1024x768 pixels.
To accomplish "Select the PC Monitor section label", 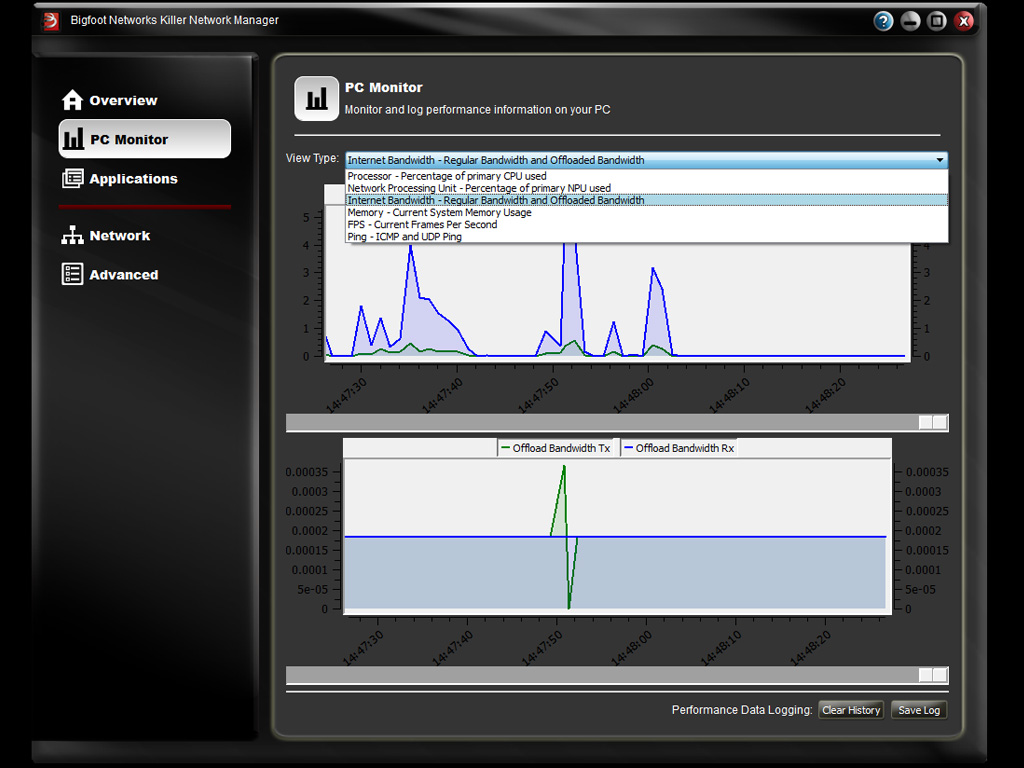I will pyautogui.click(x=129, y=140).
